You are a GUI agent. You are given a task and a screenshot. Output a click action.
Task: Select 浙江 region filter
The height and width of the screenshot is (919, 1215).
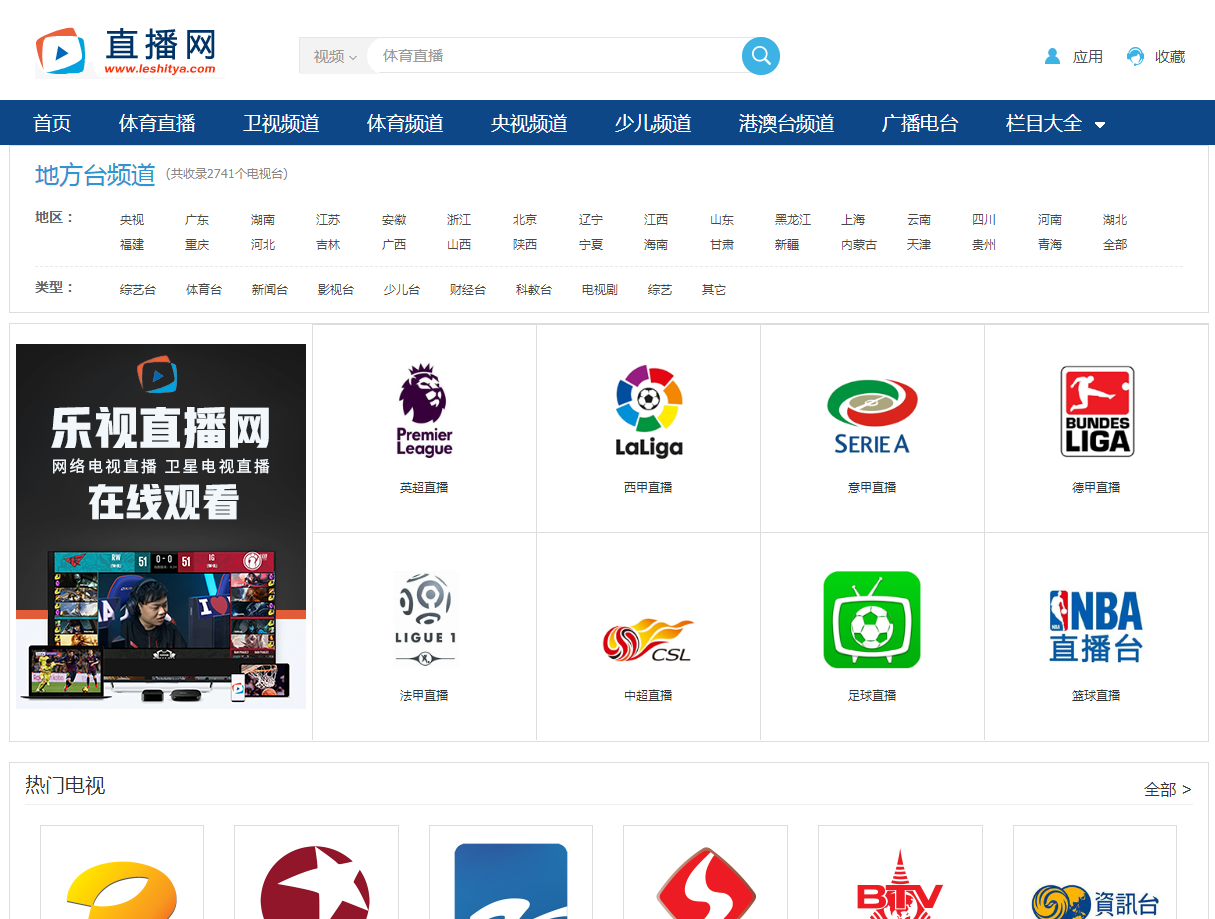pyautogui.click(x=459, y=219)
